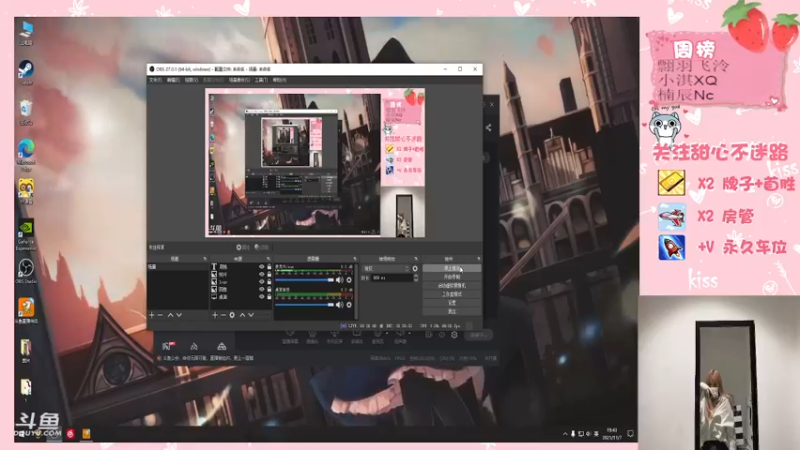The width and height of the screenshot is (800, 450).
Task: Toggle the lock on the second source row
Action: coord(269,274)
